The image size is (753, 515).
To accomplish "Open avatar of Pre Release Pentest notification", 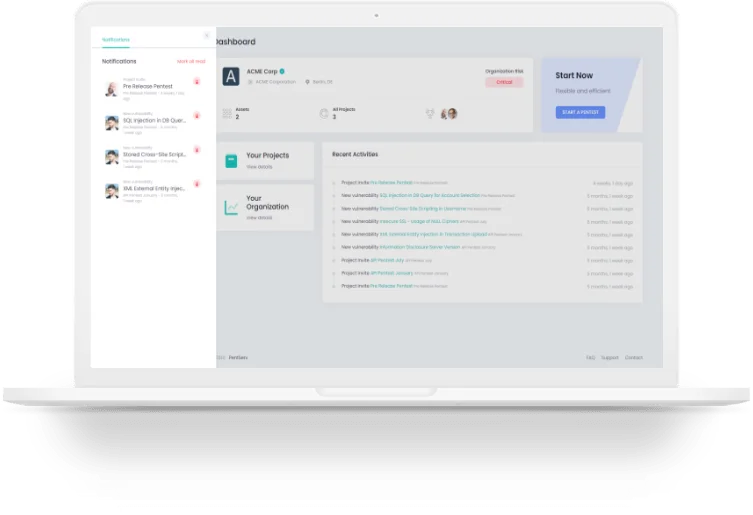I will pyautogui.click(x=112, y=89).
